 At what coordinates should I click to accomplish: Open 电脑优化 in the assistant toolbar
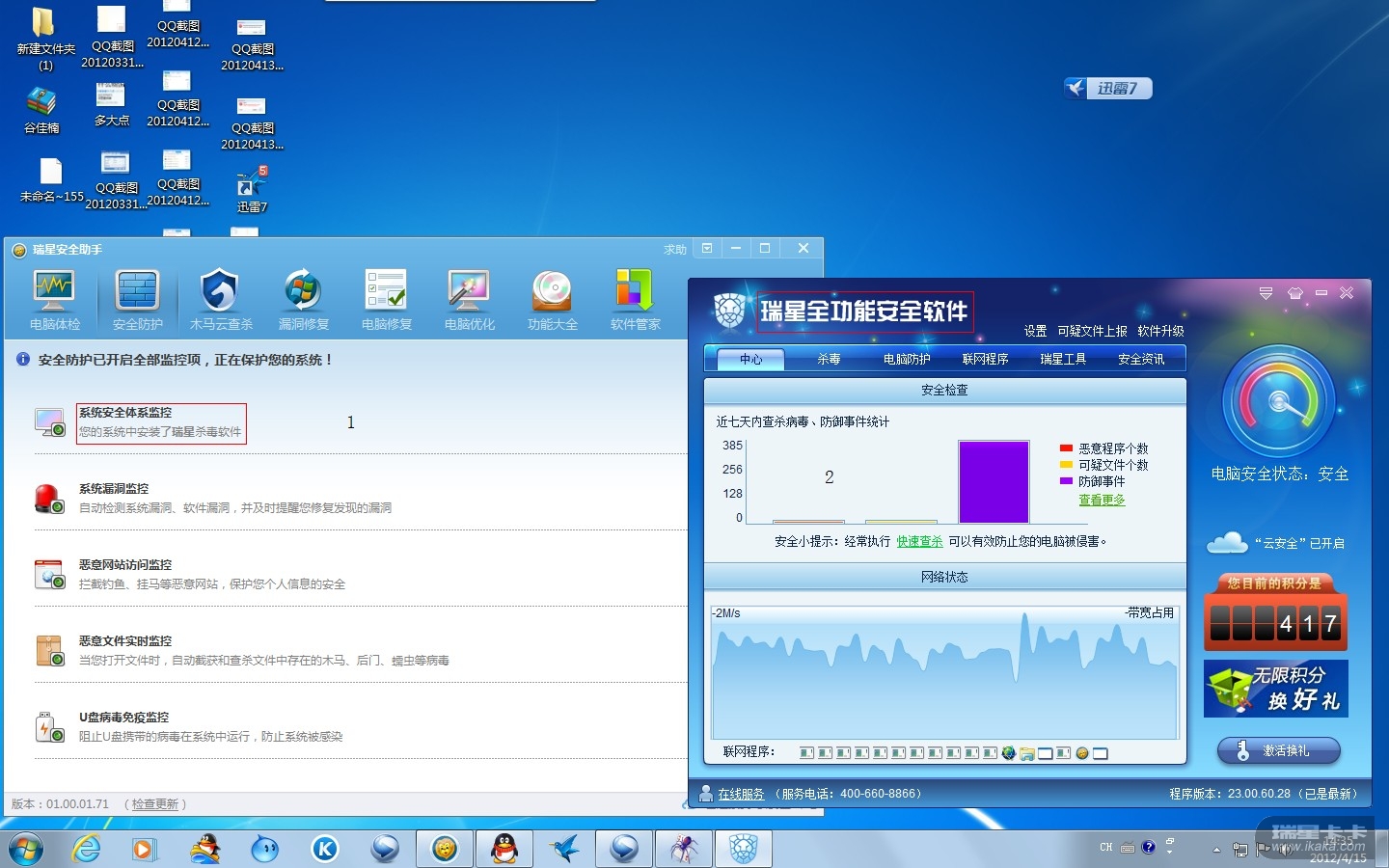click(469, 300)
